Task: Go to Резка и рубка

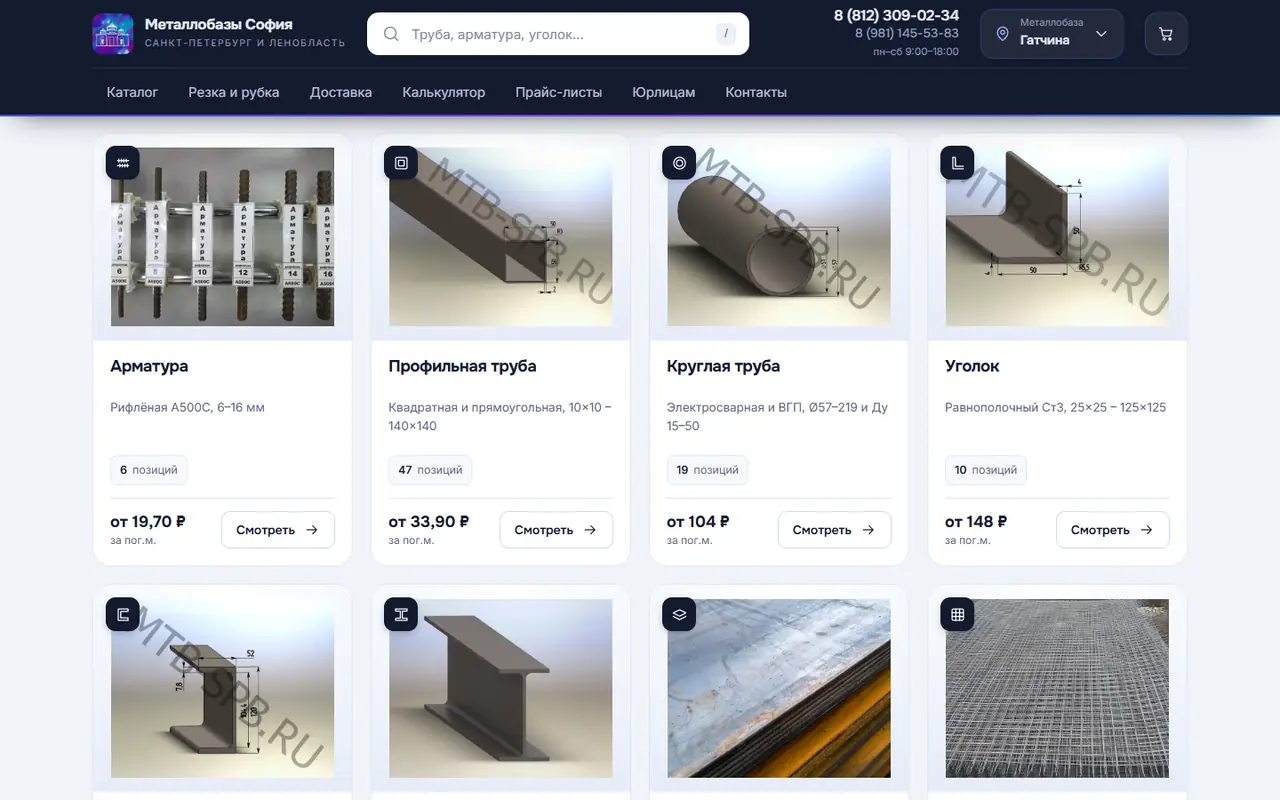Action: [x=234, y=92]
